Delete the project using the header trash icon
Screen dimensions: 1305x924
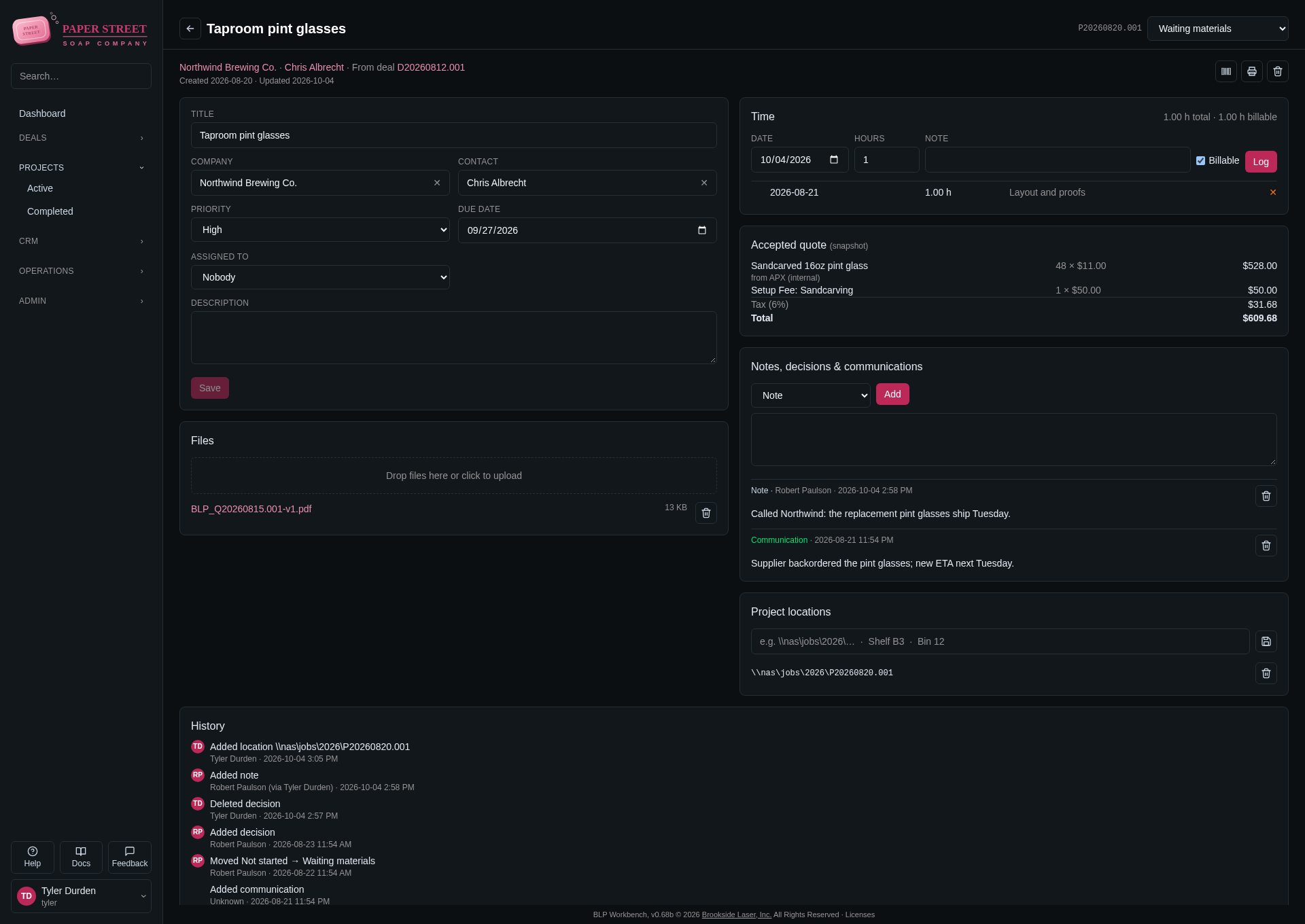click(x=1278, y=71)
